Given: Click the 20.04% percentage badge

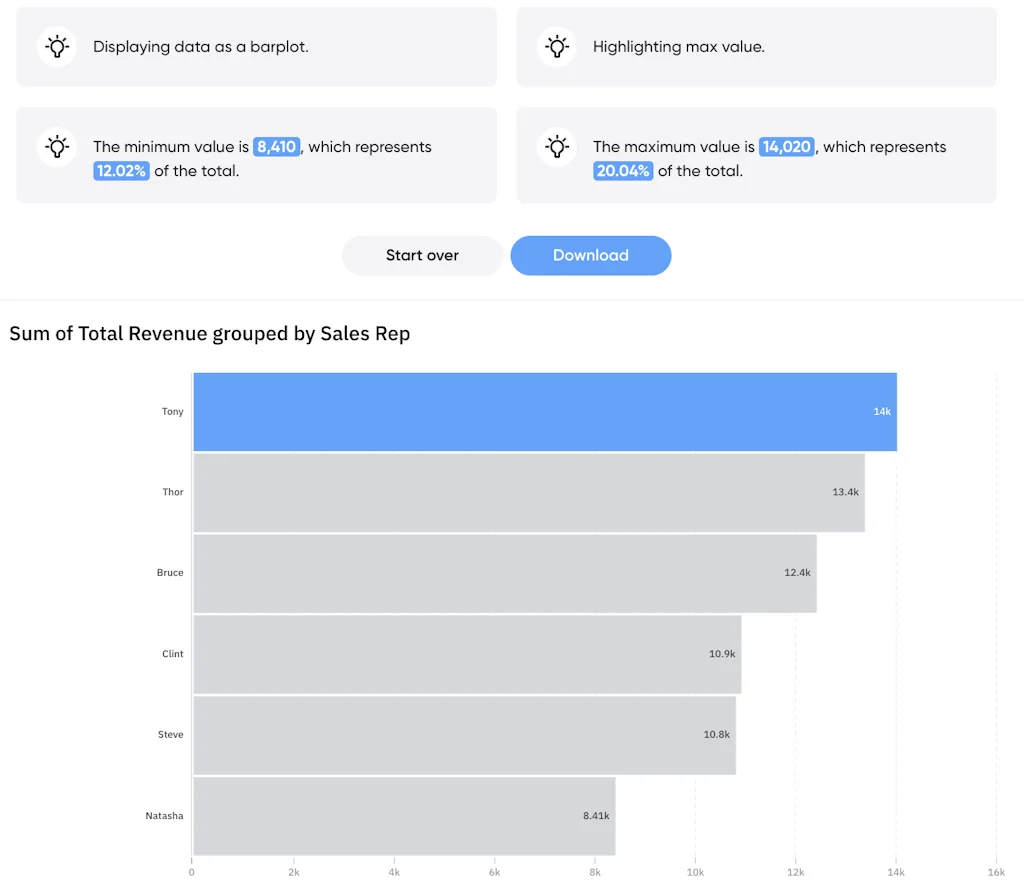Looking at the screenshot, I should pyautogui.click(x=622, y=171).
